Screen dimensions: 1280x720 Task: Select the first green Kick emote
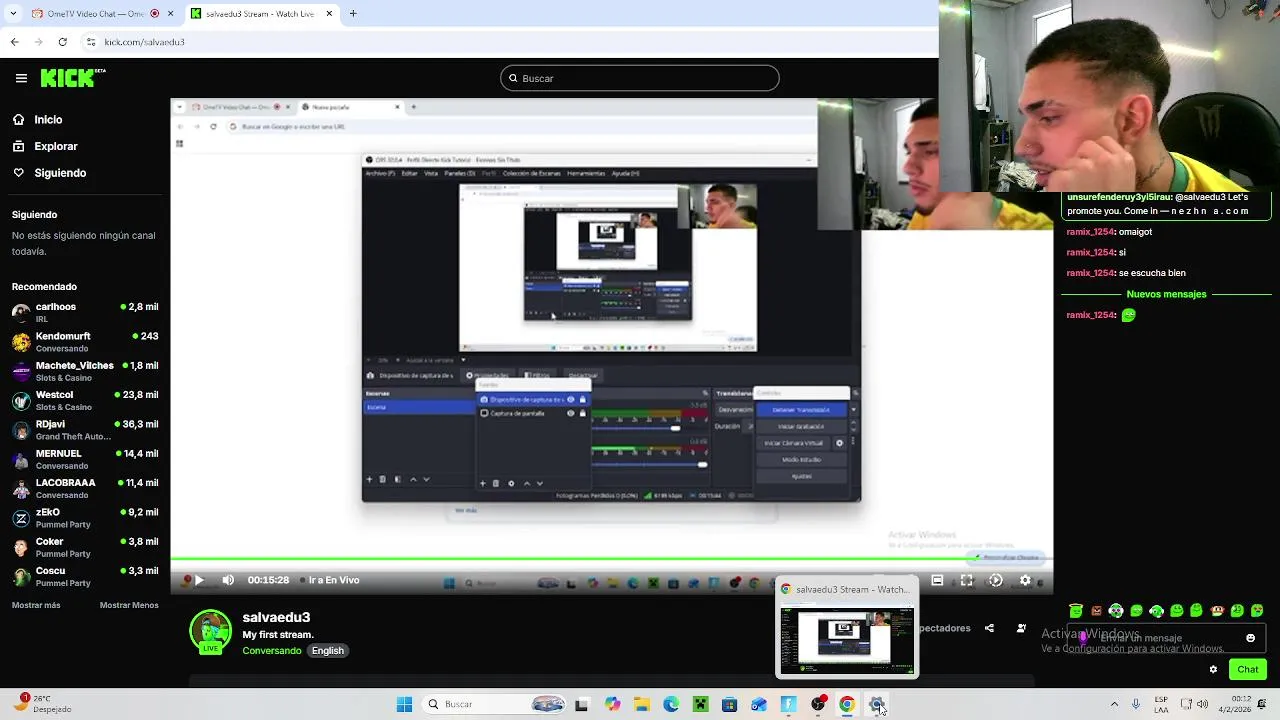point(1076,610)
